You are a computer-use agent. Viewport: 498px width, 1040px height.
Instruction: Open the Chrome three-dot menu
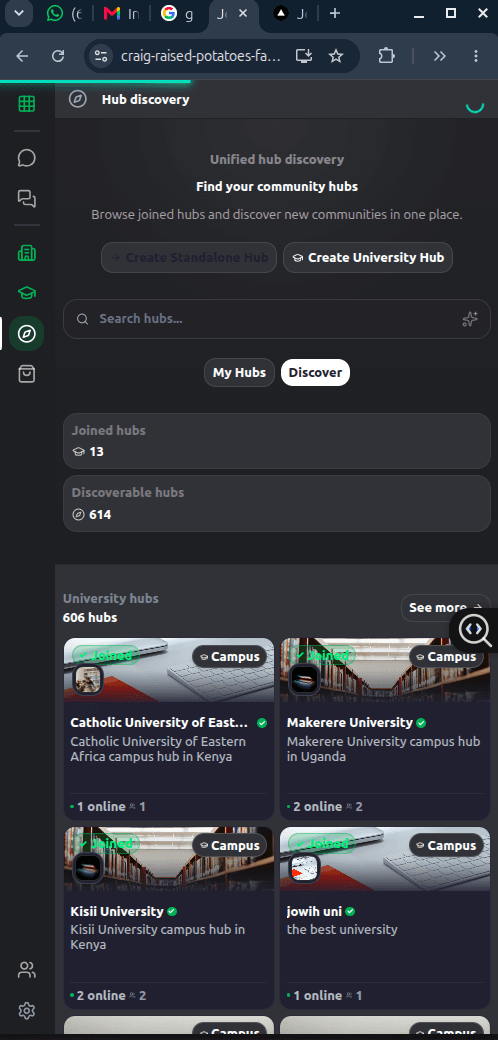(x=476, y=56)
